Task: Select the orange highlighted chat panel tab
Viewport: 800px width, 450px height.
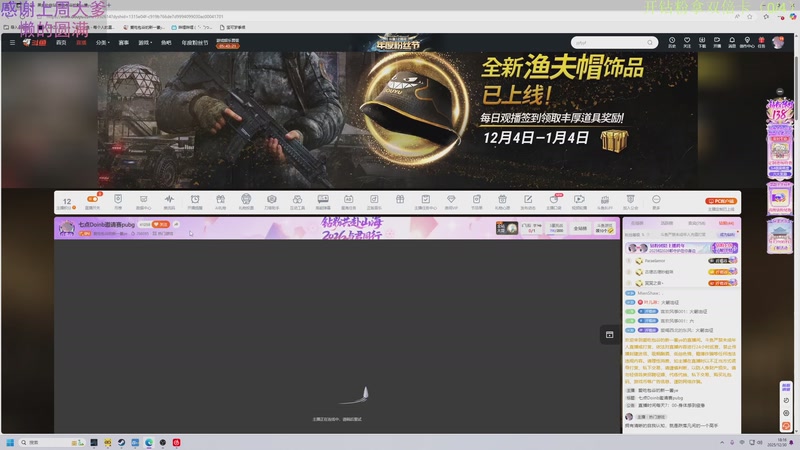Action: click(x=726, y=223)
